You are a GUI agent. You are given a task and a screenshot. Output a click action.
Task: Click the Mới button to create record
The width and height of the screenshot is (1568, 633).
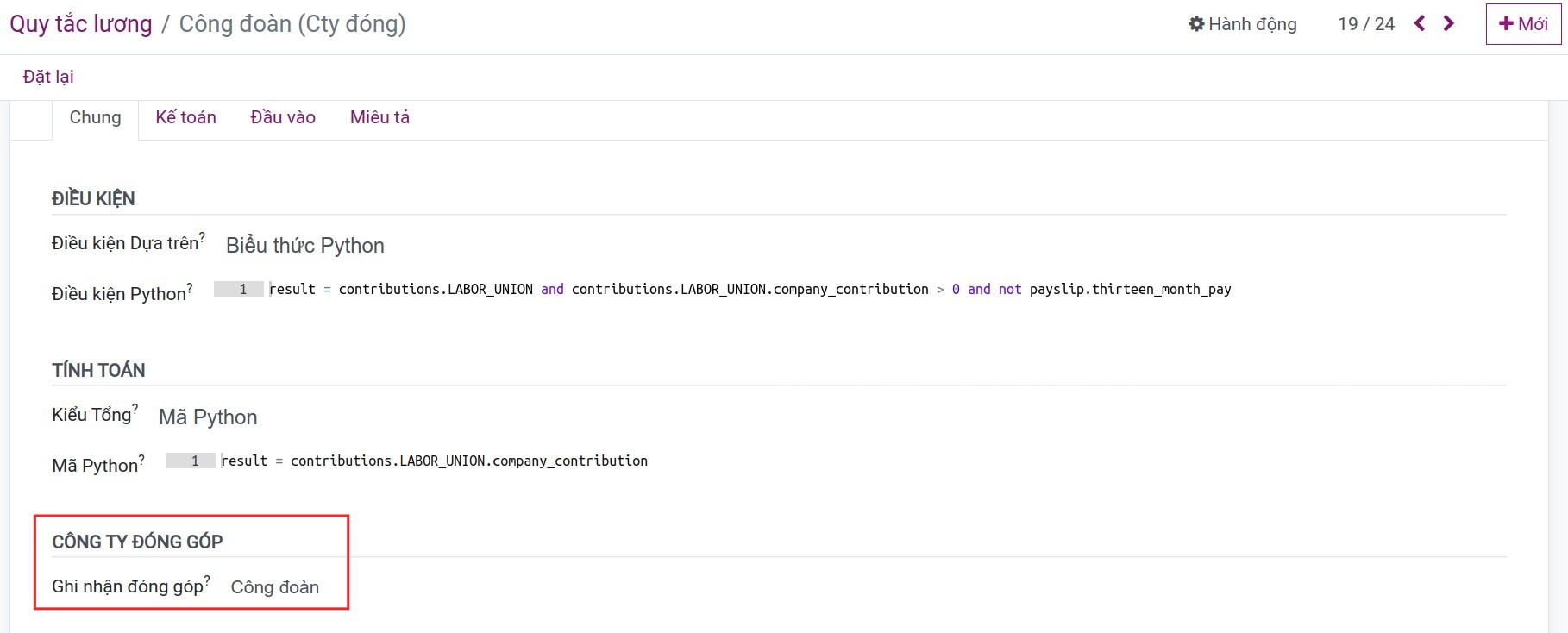click(x=1523, y=24)
